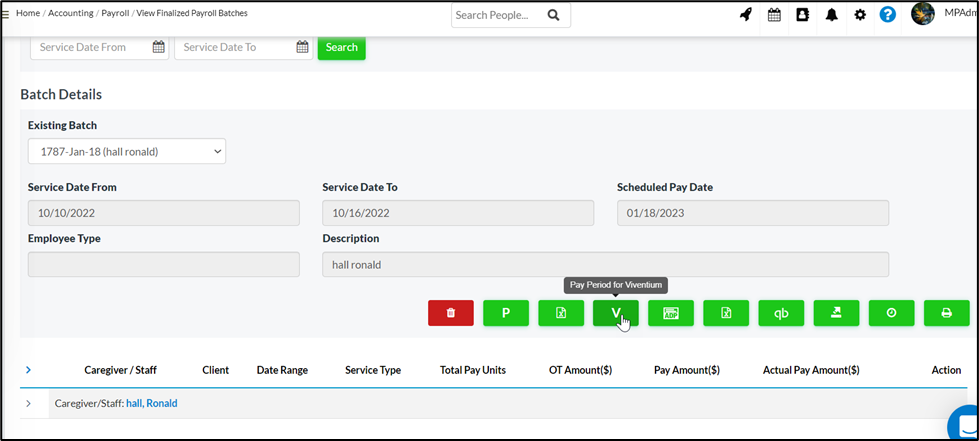Go to Payroll in the breadcrumb

(115, 13)
